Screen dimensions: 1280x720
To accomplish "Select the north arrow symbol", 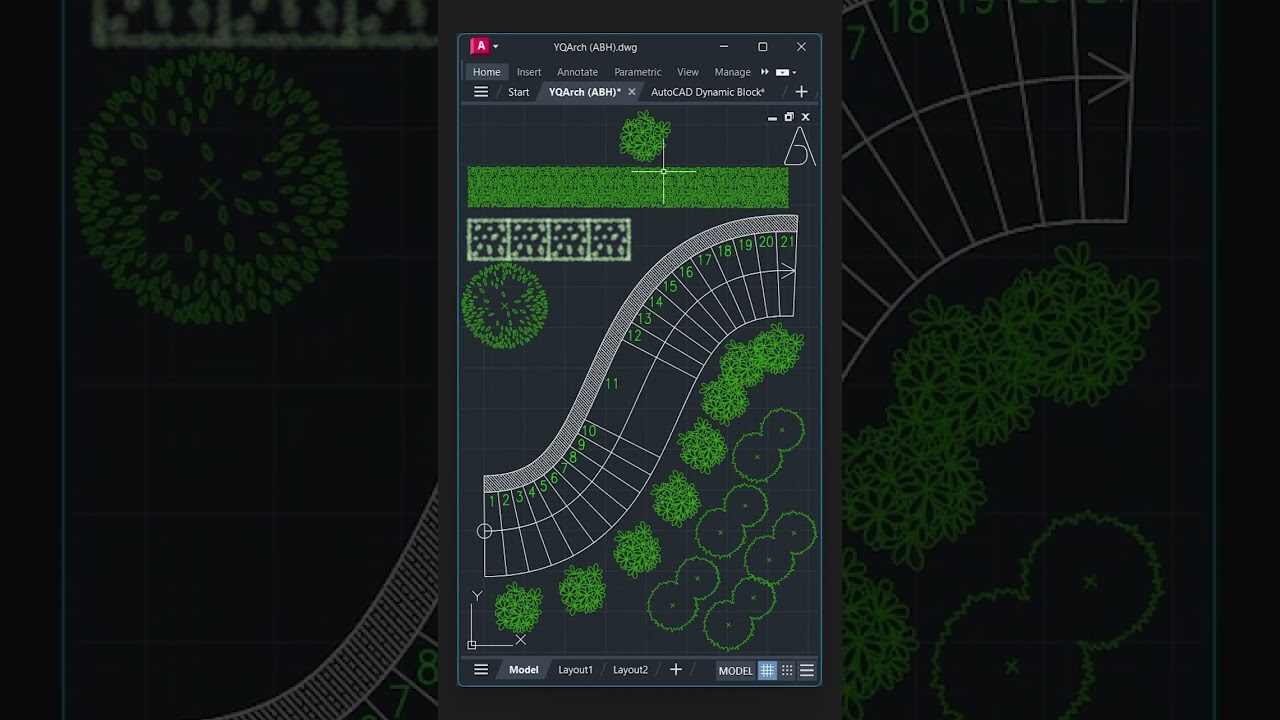I will [x=798, y=146].
